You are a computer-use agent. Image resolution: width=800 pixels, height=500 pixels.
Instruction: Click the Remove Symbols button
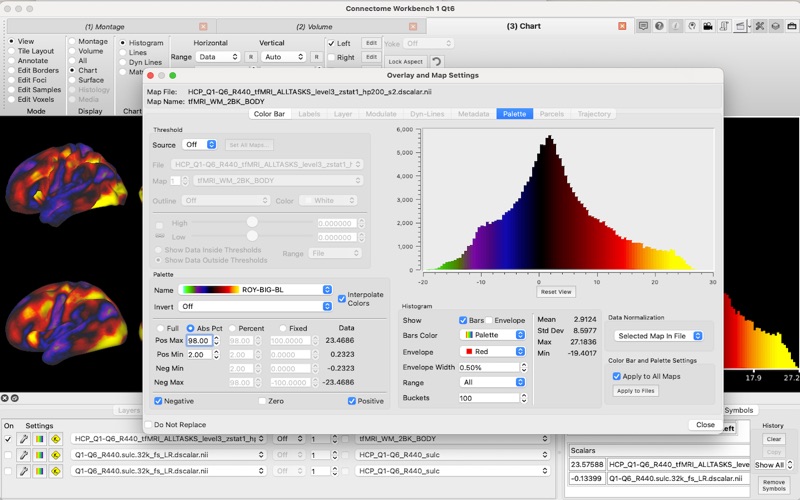(x=773, y=485)
